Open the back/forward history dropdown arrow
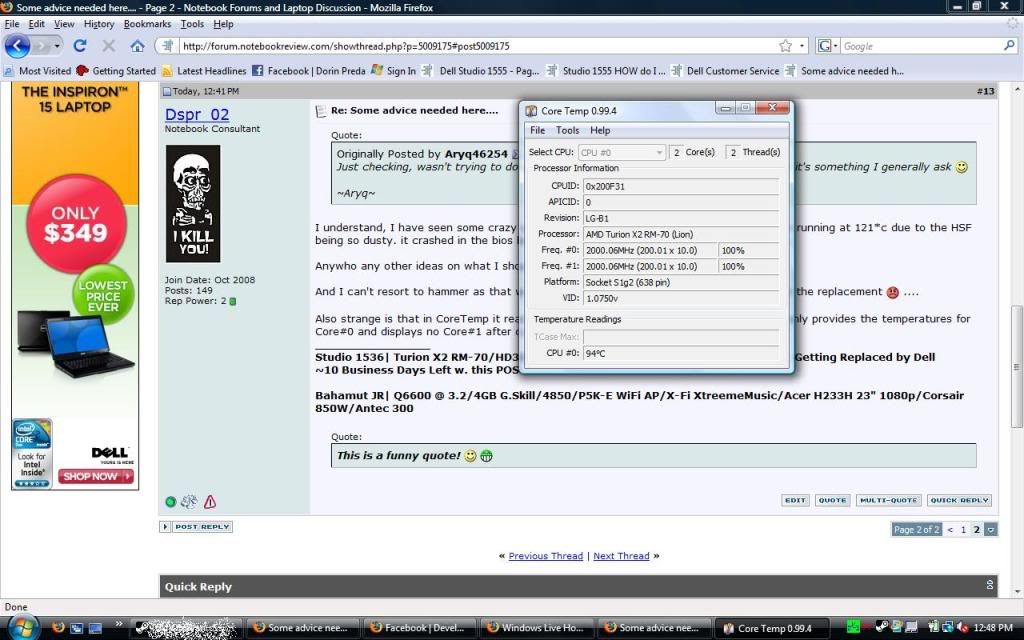 tap(57, 46)
